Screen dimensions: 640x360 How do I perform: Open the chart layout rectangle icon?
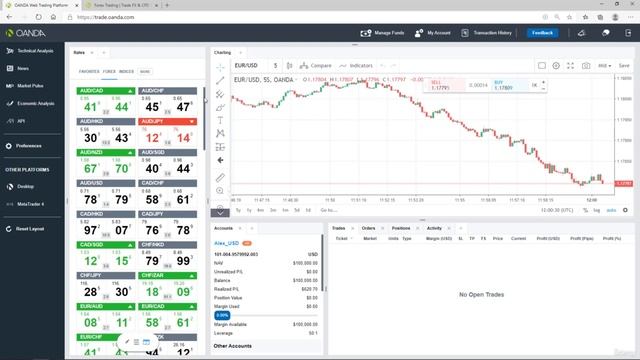click(x=542, y=66)
